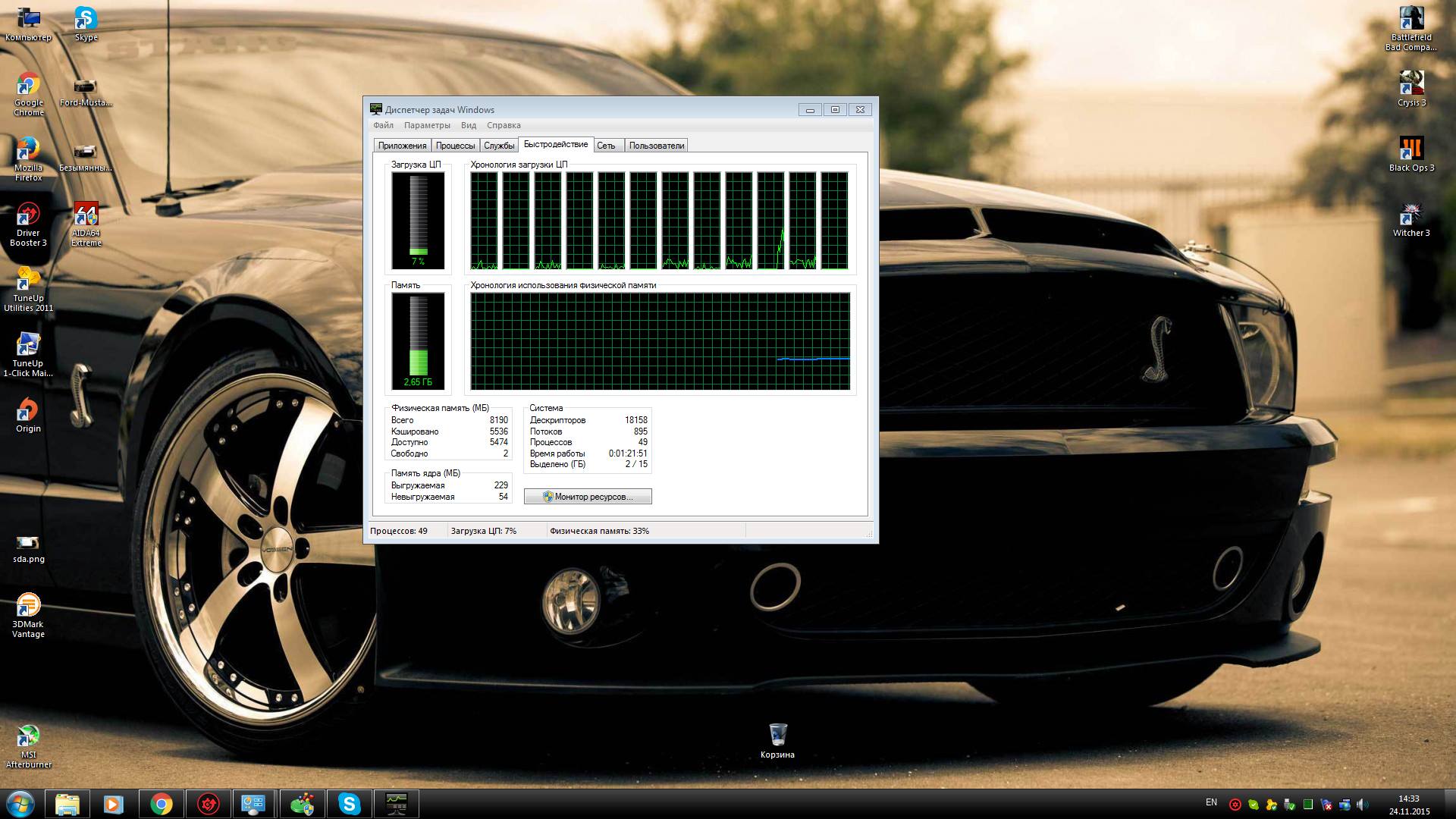Select the Witcher 3 desktop icon

pyautogui.click(x=1410, y=216)
